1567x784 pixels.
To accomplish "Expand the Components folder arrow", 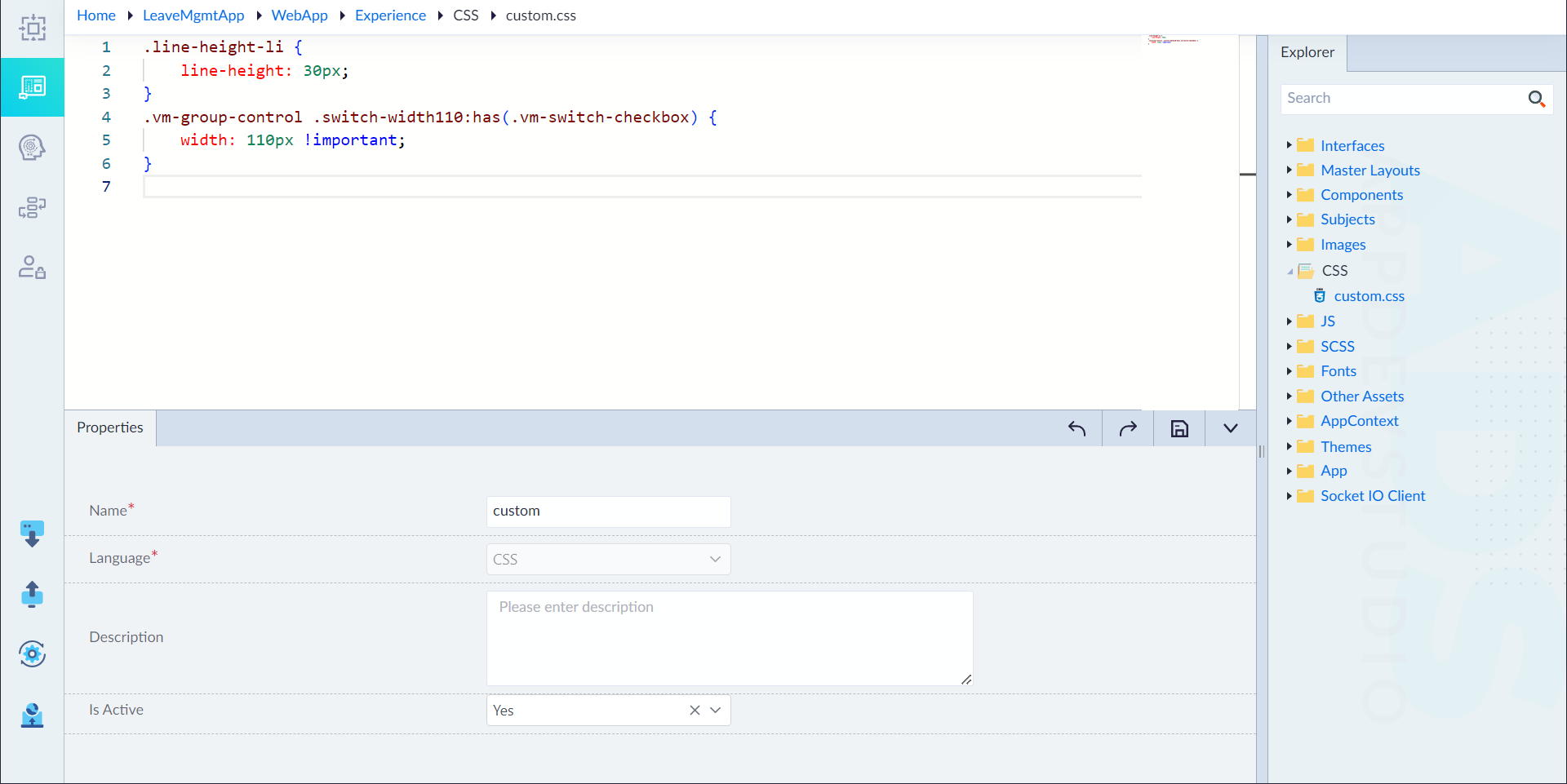I will [x=1290, y=194].
